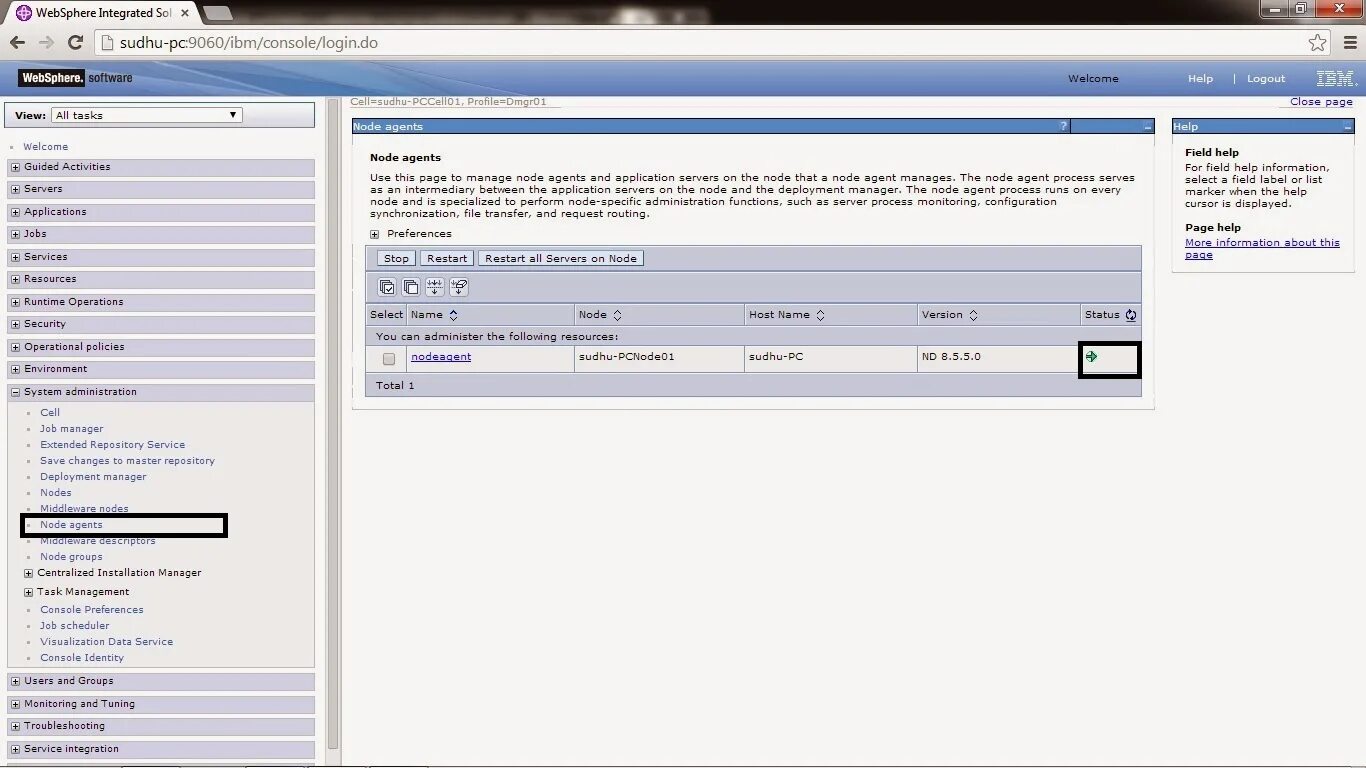
Task: Expand the Environment navigation group
Action: (x=16, y=369)
